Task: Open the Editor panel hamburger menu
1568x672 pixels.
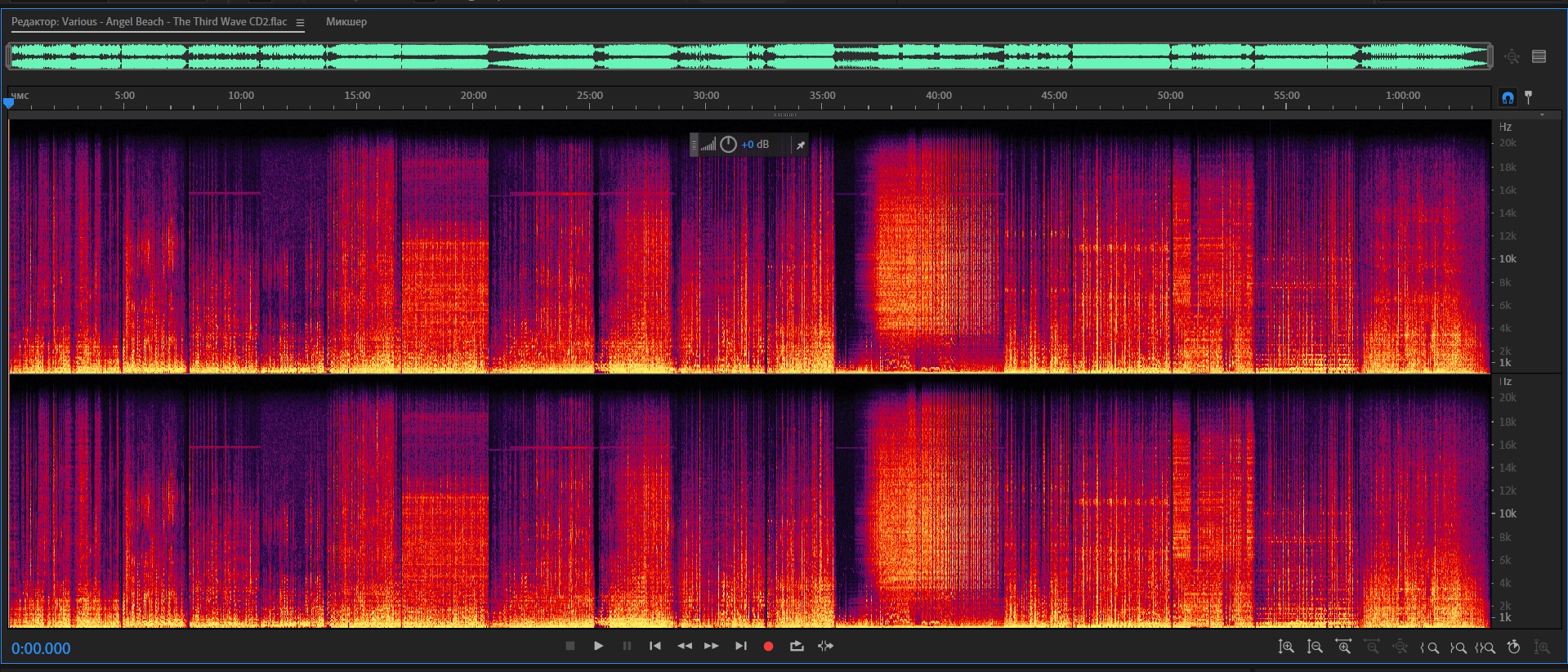Action: click(300, 23)
